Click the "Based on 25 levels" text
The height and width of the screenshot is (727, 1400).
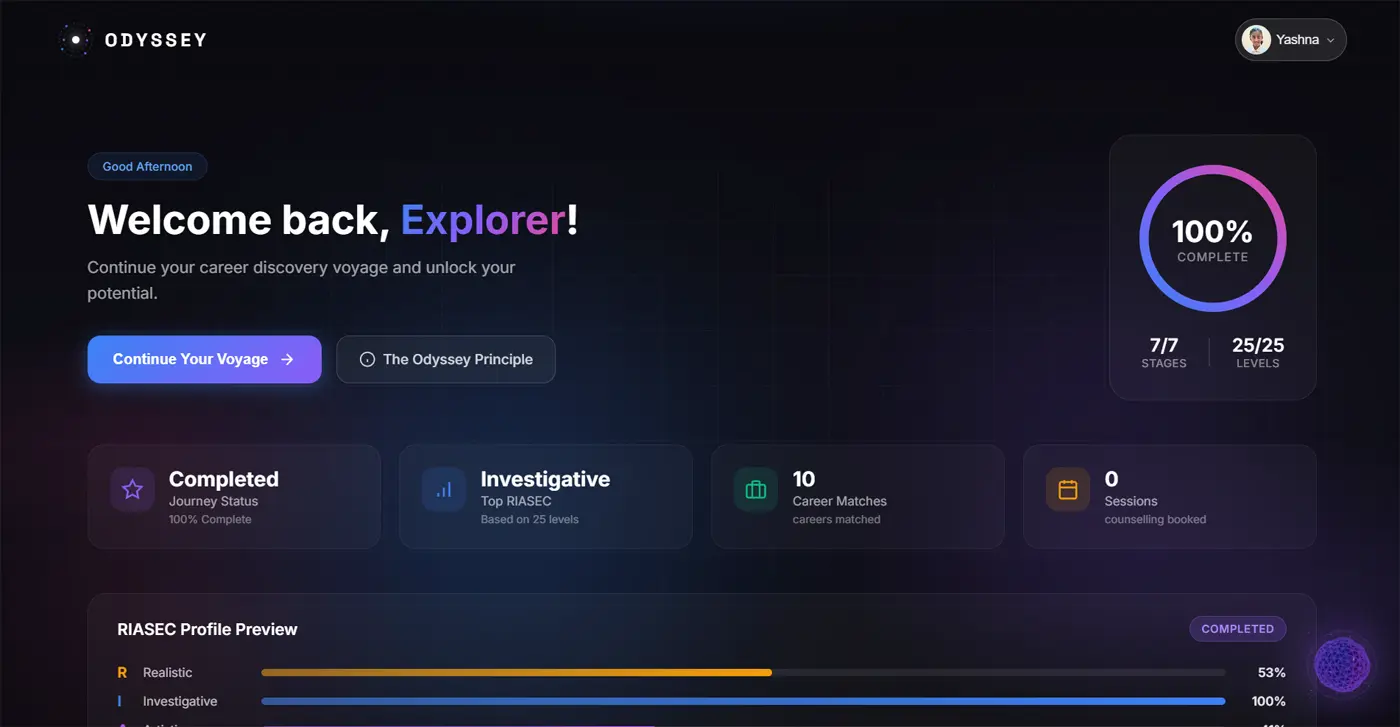(x=530, y=520)
